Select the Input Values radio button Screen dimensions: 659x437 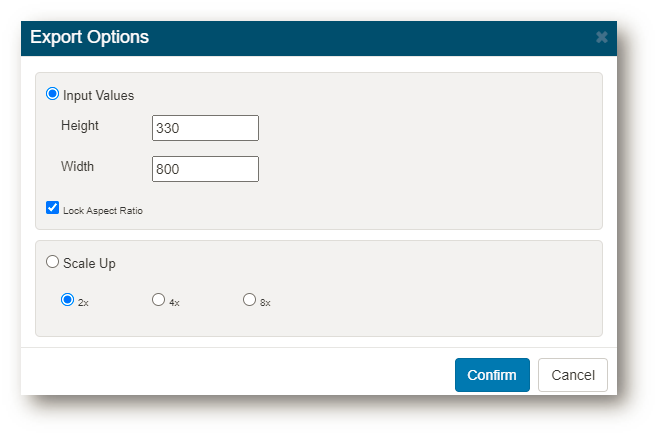tap(53, 94)
